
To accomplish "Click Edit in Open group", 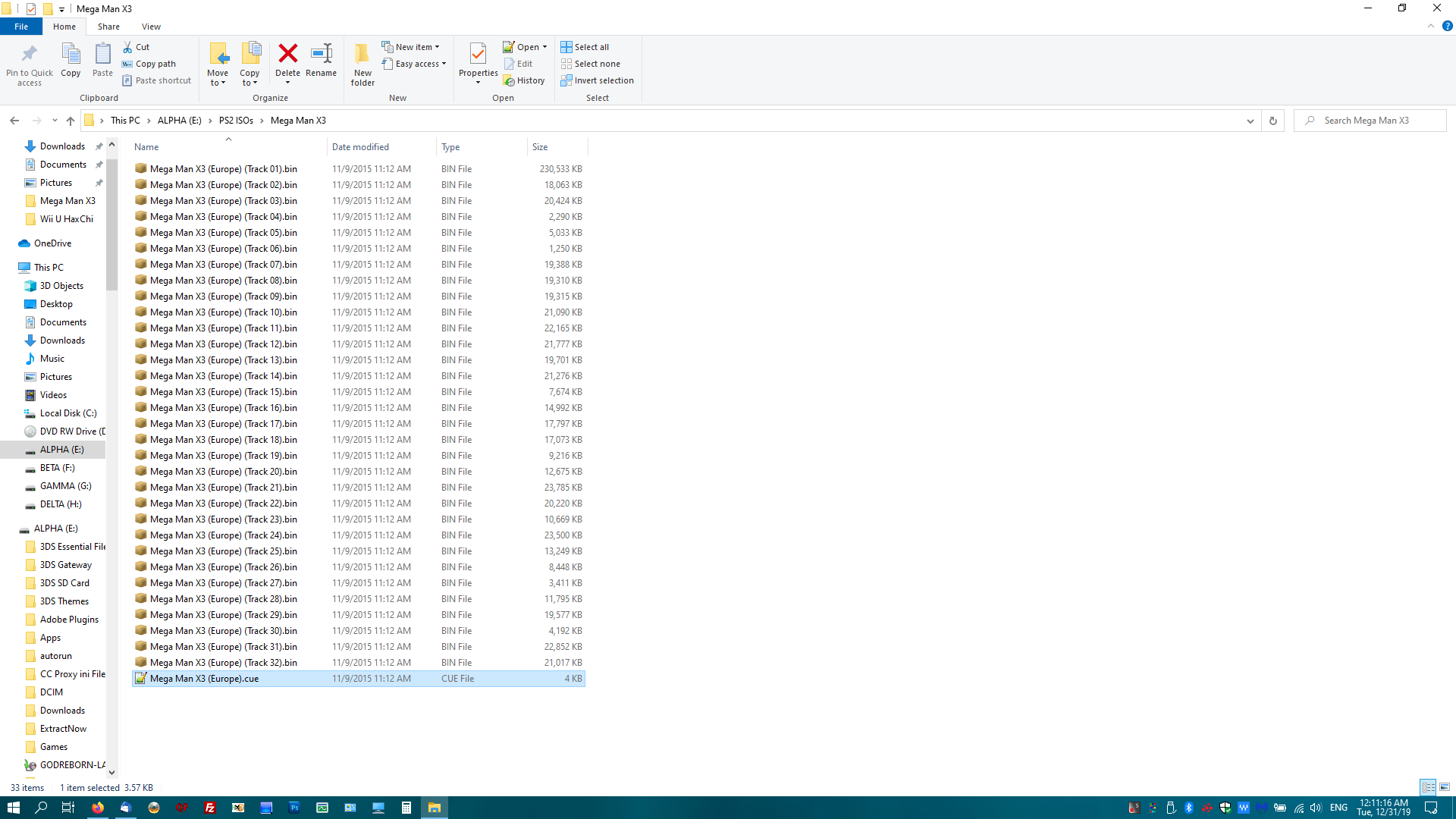I will point(518,64).
